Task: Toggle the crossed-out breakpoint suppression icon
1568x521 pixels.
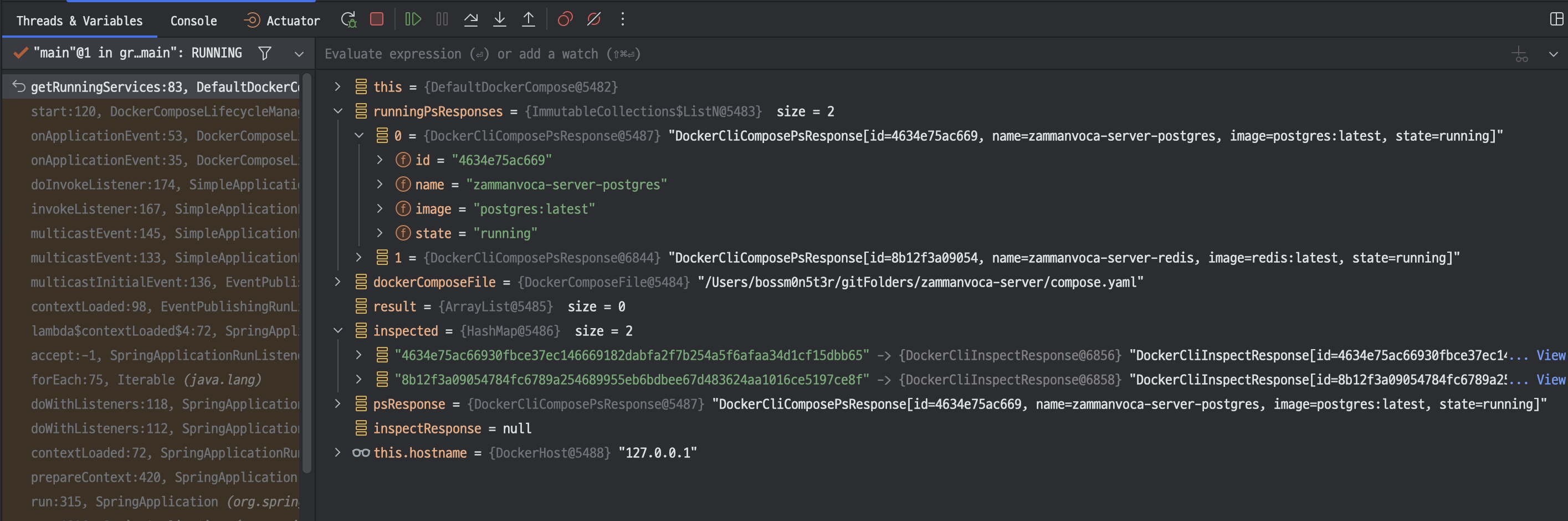Action: 593,19
